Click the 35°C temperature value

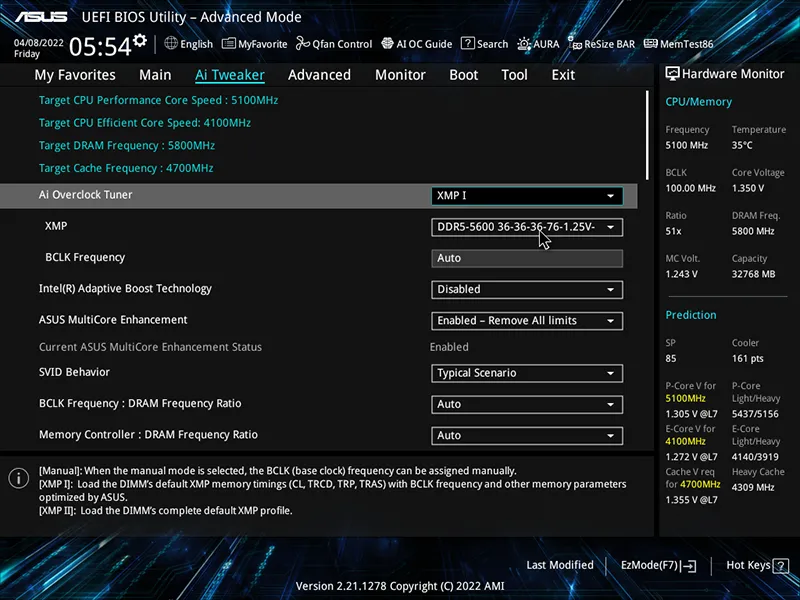742,145
